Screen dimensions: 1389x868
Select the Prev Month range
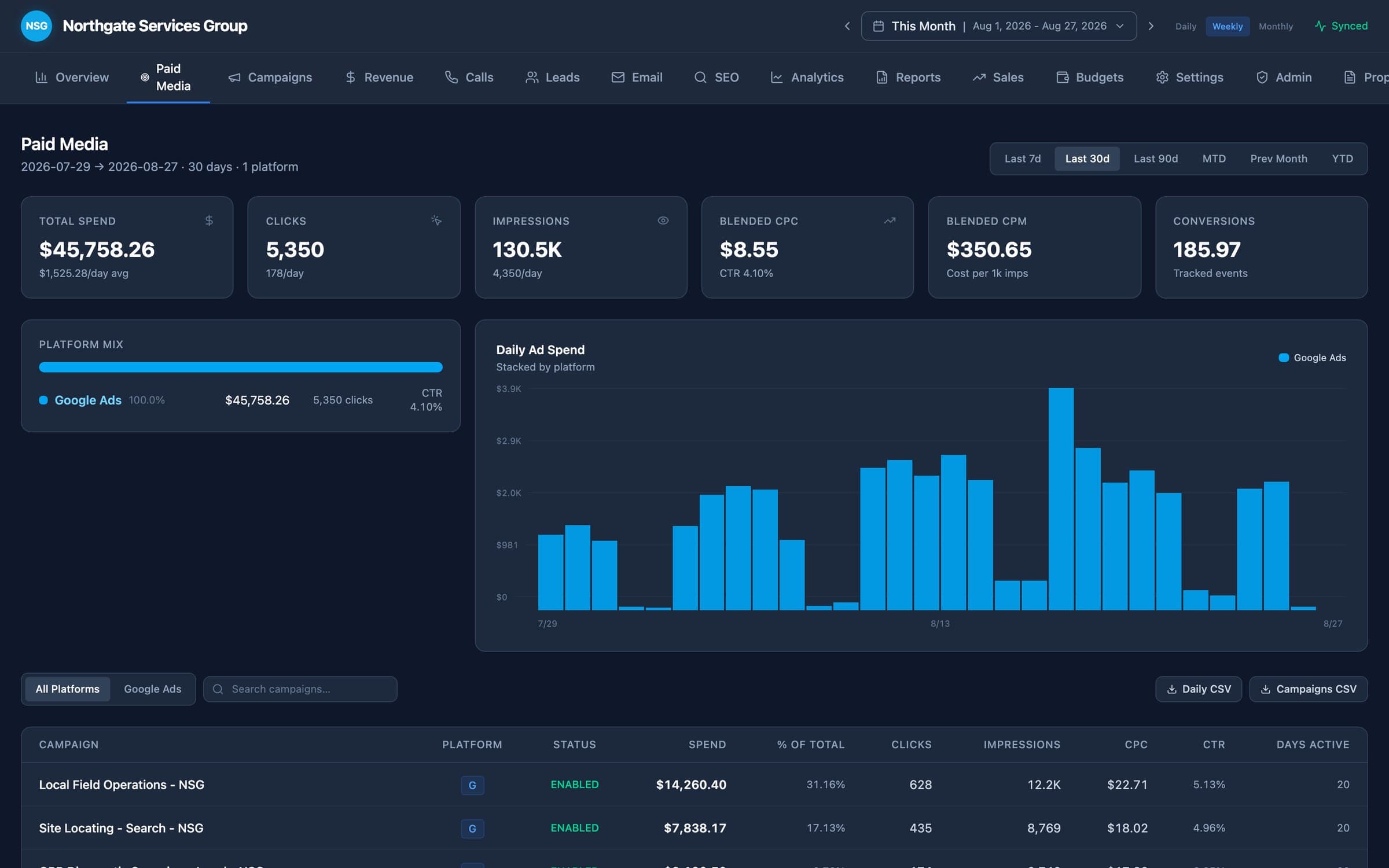(x=1278, y=159)
